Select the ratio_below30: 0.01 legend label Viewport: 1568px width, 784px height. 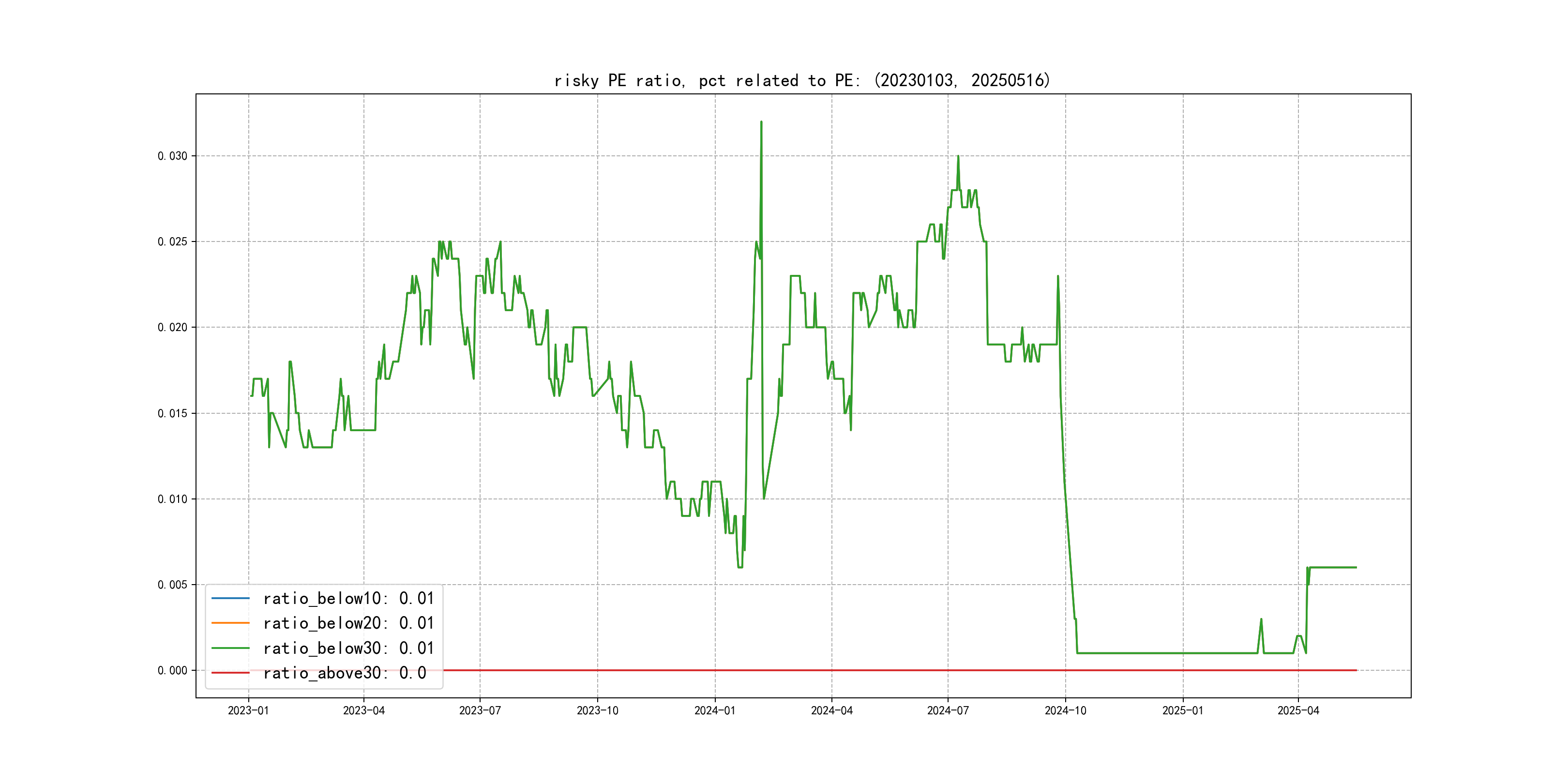(x=348, y=648)
